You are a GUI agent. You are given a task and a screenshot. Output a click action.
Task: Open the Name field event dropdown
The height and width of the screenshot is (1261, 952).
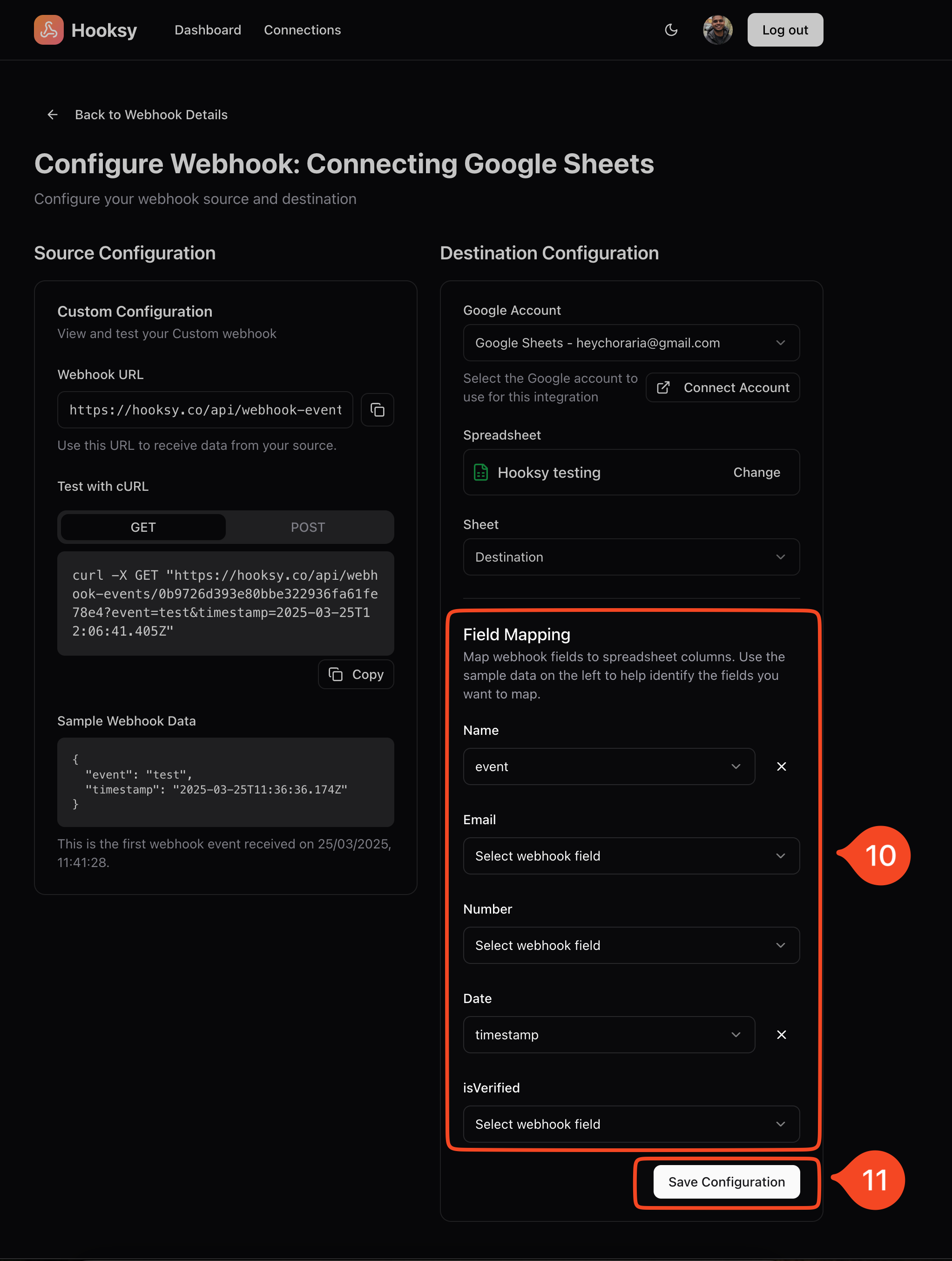pos(609,766)
